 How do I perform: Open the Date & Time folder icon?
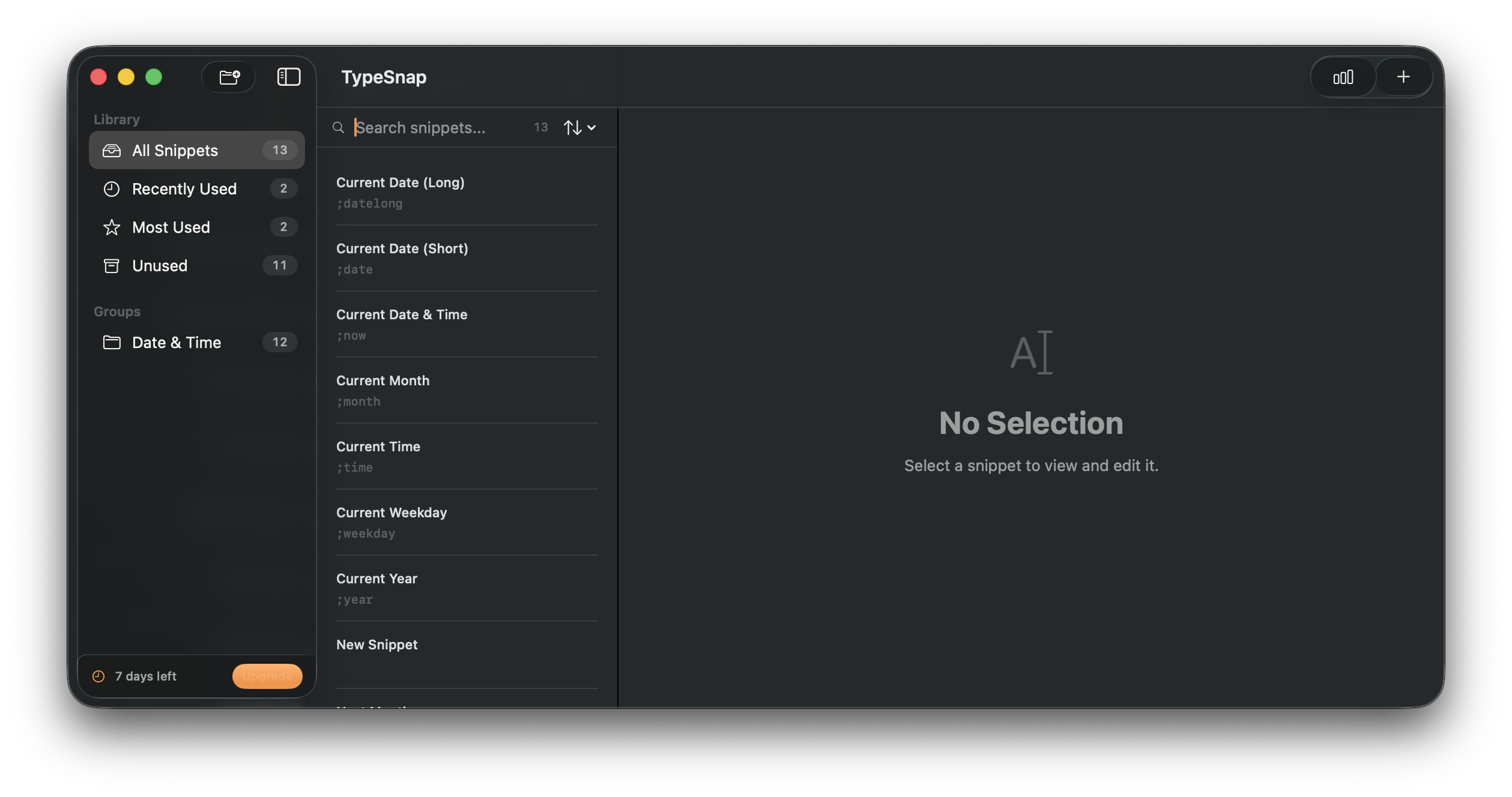coord(113,342)
